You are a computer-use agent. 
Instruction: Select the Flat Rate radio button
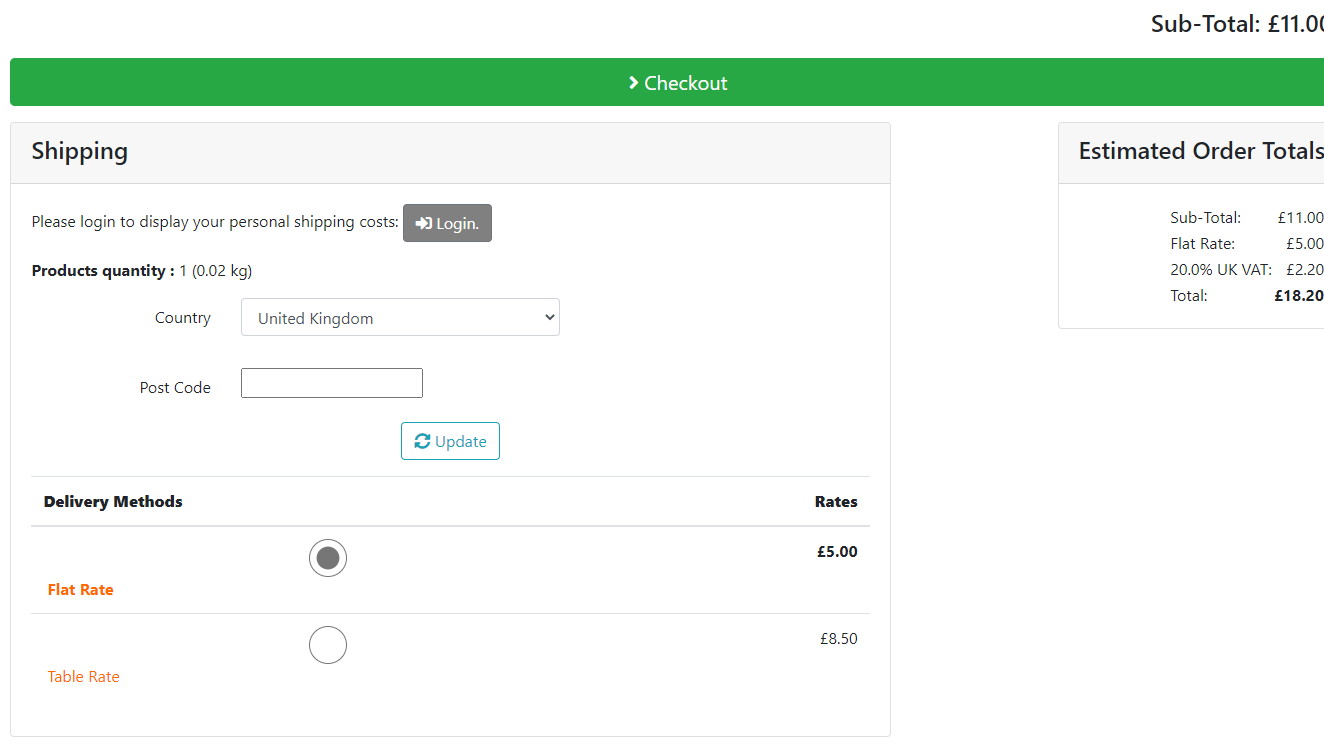328,558
